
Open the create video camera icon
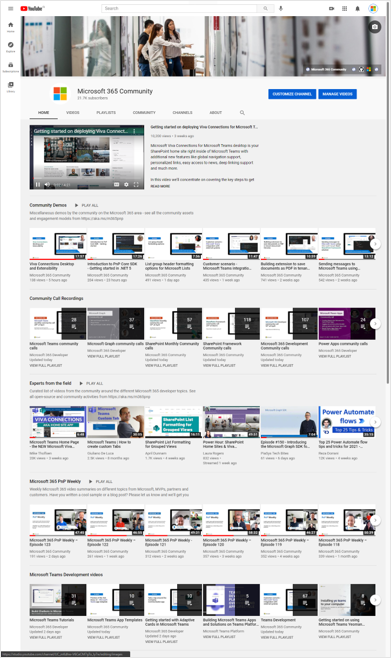coord(331,8)
